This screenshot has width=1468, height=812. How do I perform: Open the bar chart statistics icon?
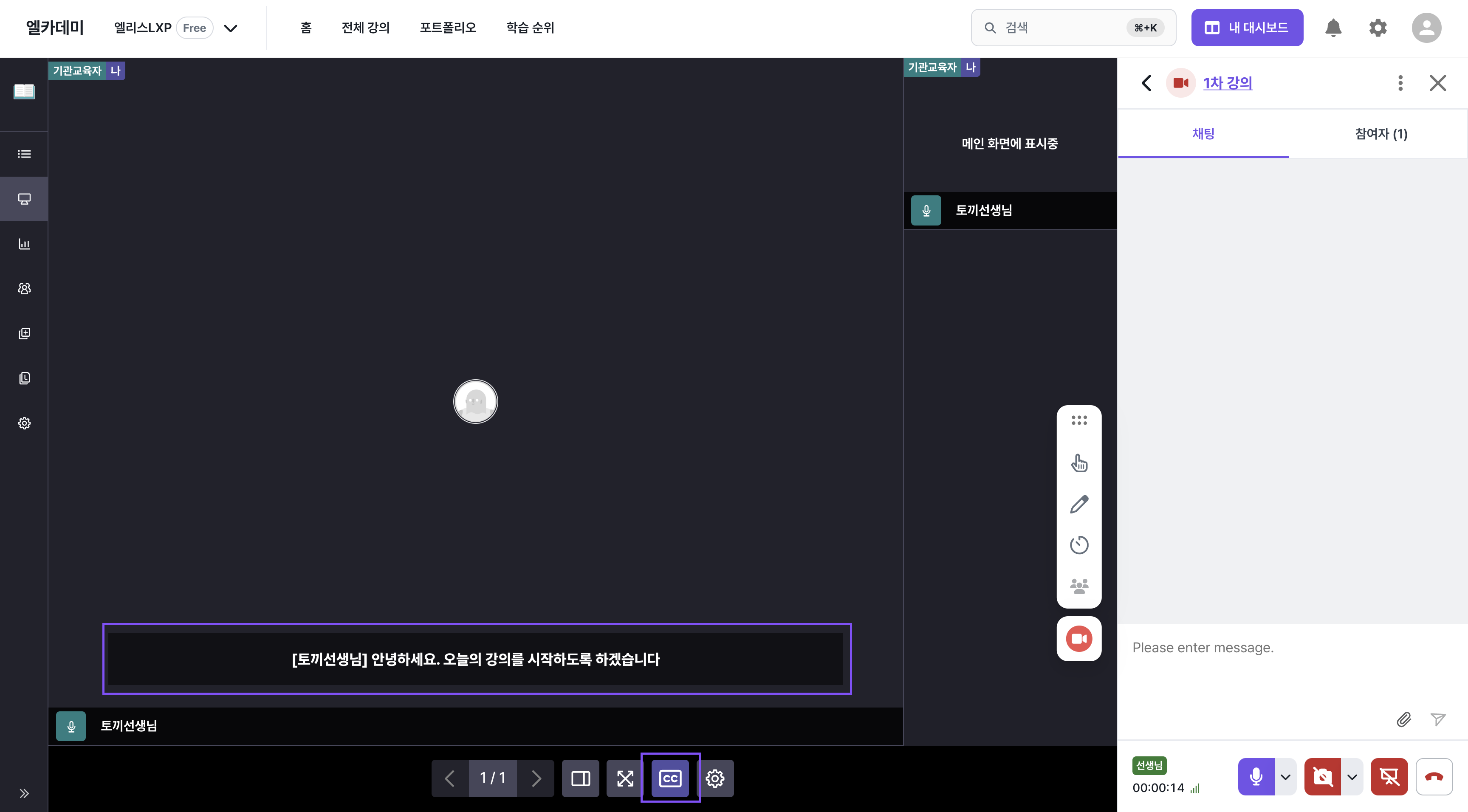click(x=24, y=244)
